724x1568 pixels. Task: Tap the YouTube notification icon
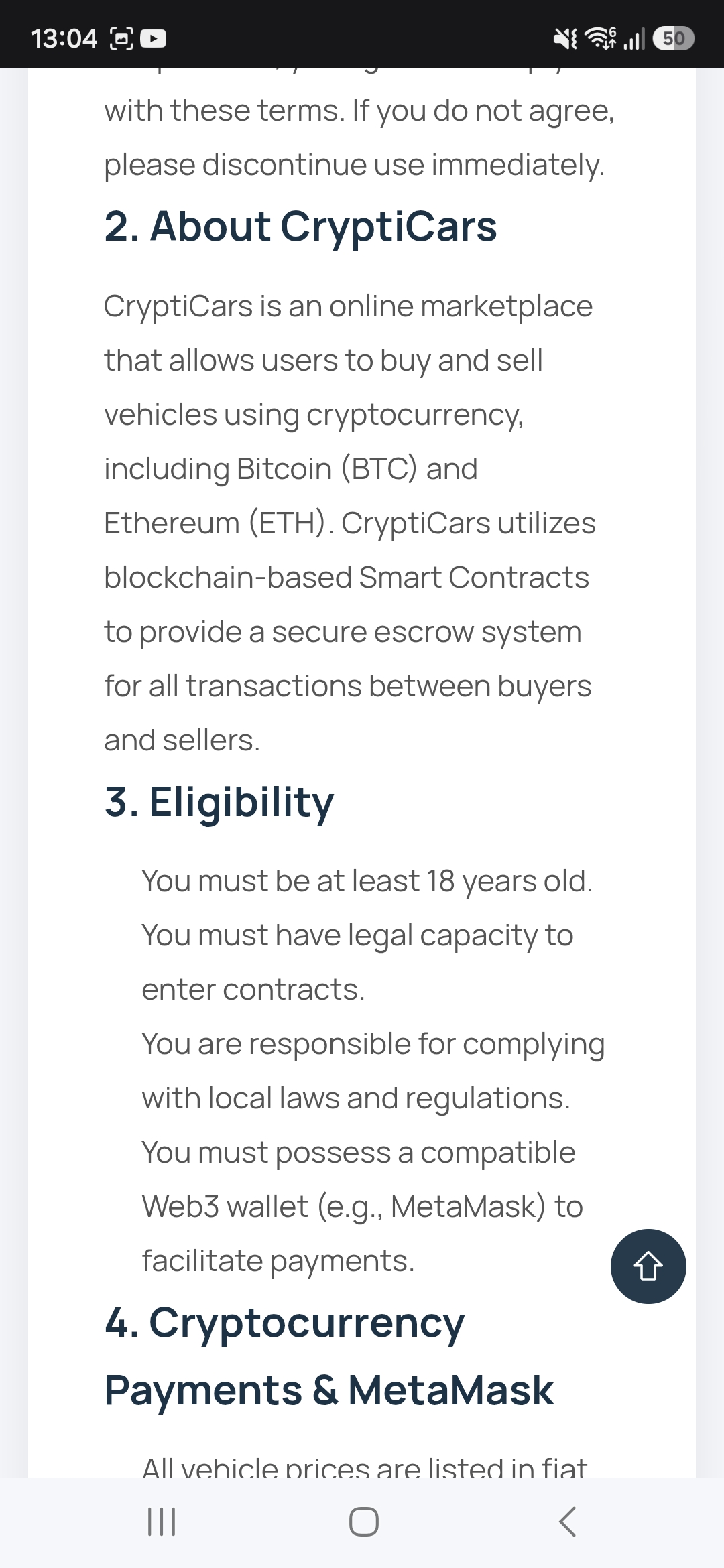click(154, 38)
